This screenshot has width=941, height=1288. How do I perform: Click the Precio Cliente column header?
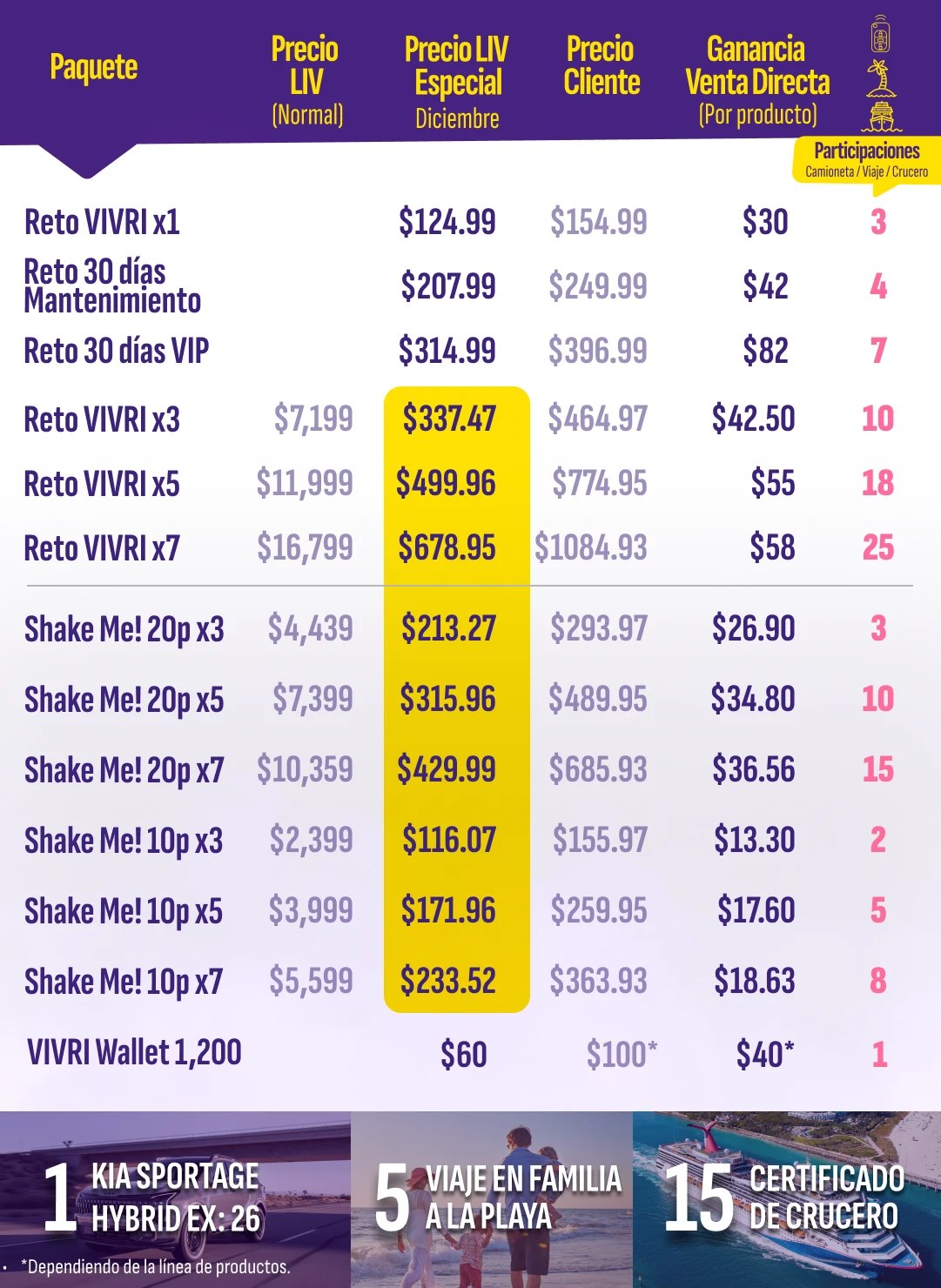click(x=602, y=65)
